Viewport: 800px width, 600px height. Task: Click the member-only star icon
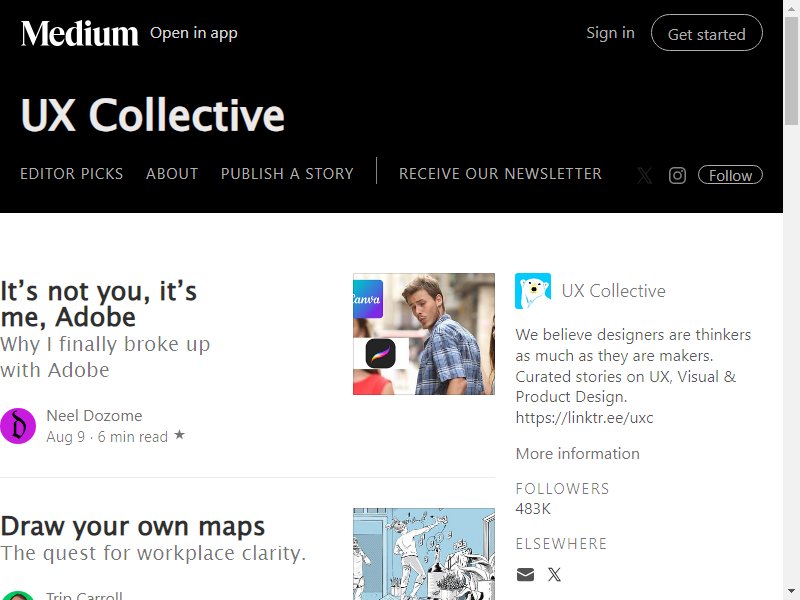pos(179,435)
